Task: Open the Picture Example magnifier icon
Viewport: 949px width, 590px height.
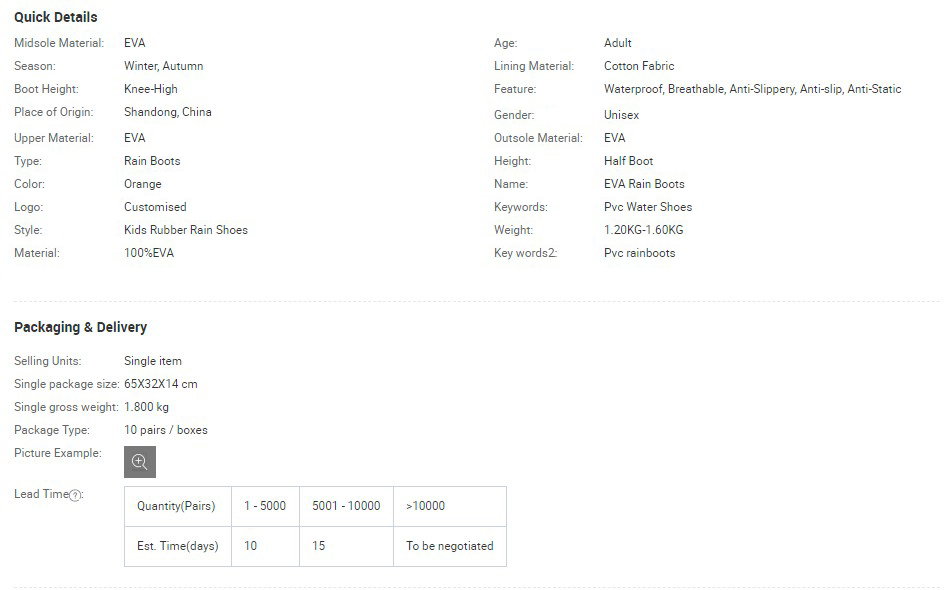Action: click(140, 462)
